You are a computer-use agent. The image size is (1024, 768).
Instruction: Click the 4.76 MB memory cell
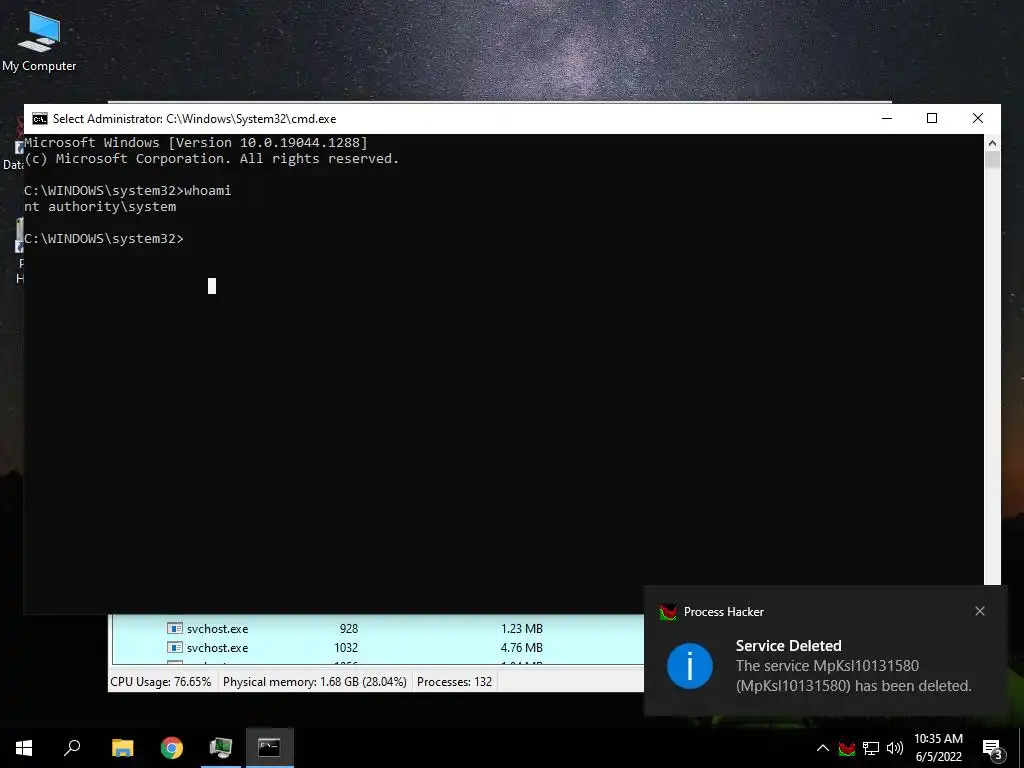tap(522, 648)
